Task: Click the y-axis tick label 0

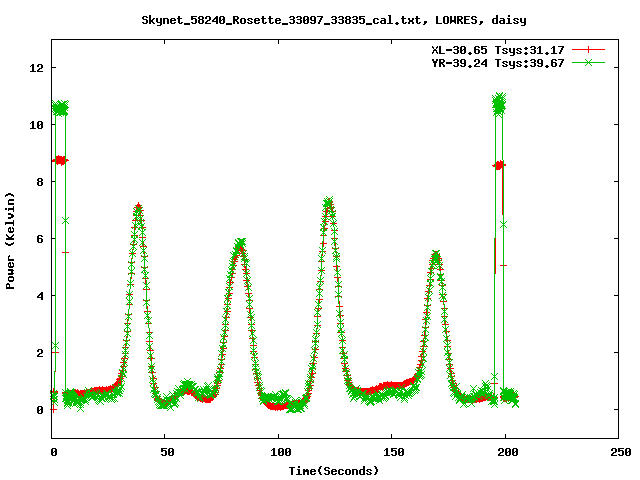Action: (x=40, y=410)
